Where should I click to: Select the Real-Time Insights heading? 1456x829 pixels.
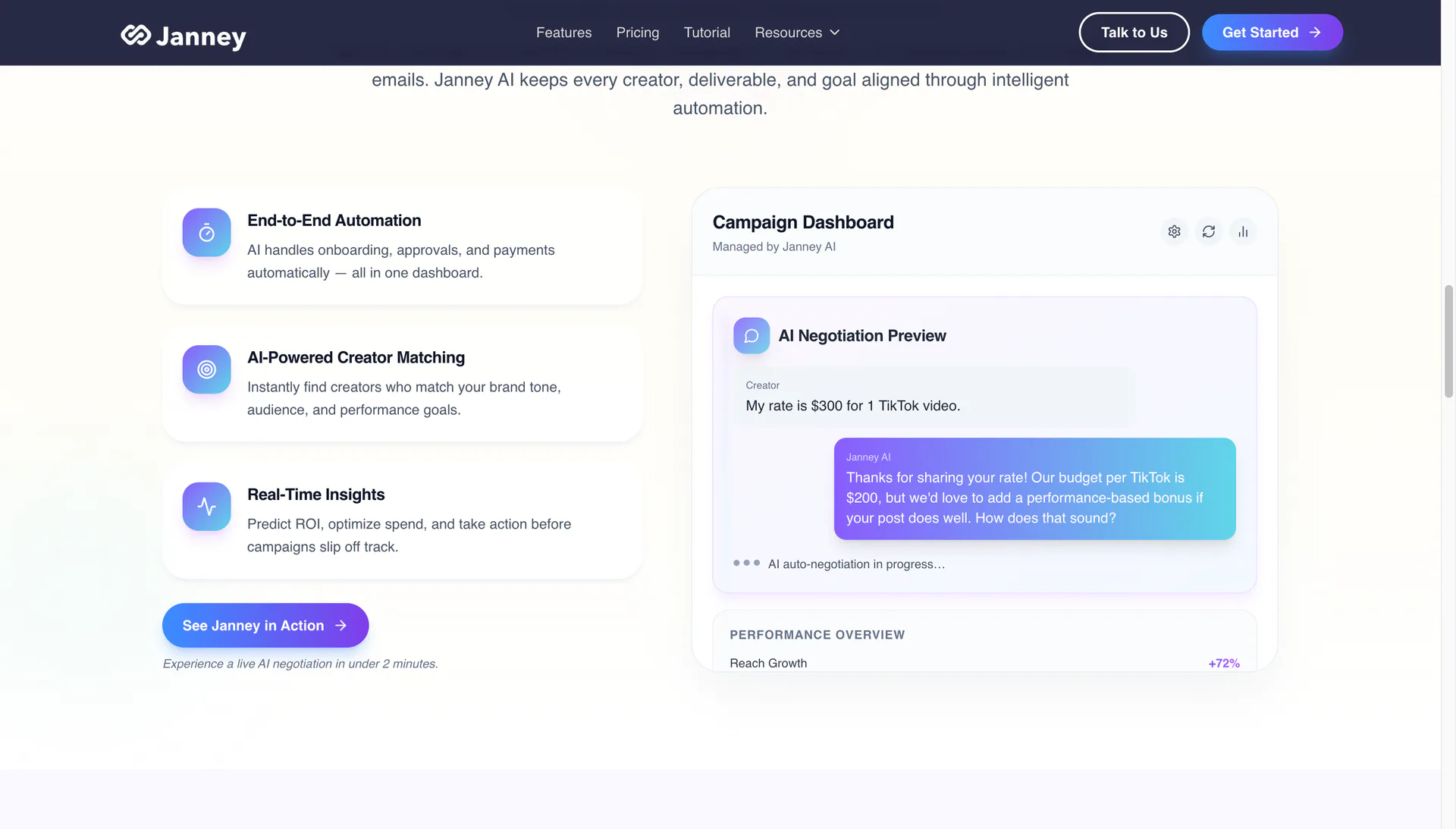point(316,495)
